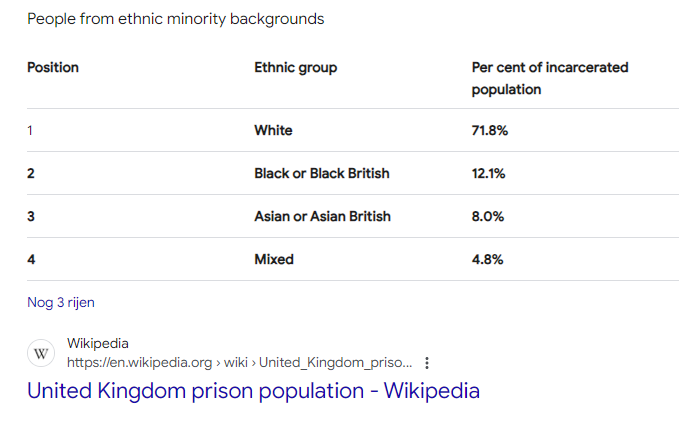Select the "Mixed" ethnic group cell
This screenshot has height=423, width=691.
pos(274,259)
